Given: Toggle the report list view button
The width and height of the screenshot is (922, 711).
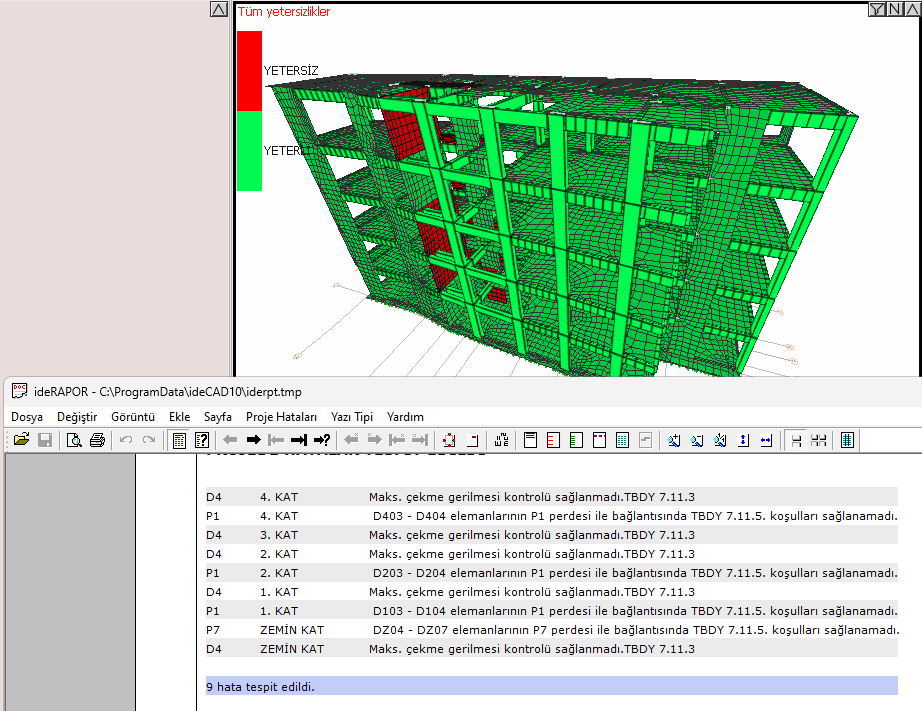Looking at the screenshot, I should point(847,440).
